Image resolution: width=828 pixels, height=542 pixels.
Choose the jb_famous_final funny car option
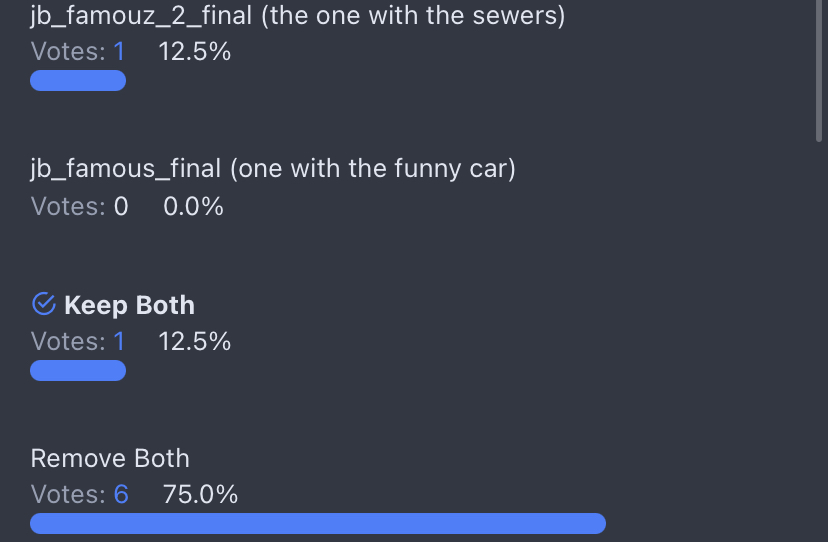[x=273, y=169]
